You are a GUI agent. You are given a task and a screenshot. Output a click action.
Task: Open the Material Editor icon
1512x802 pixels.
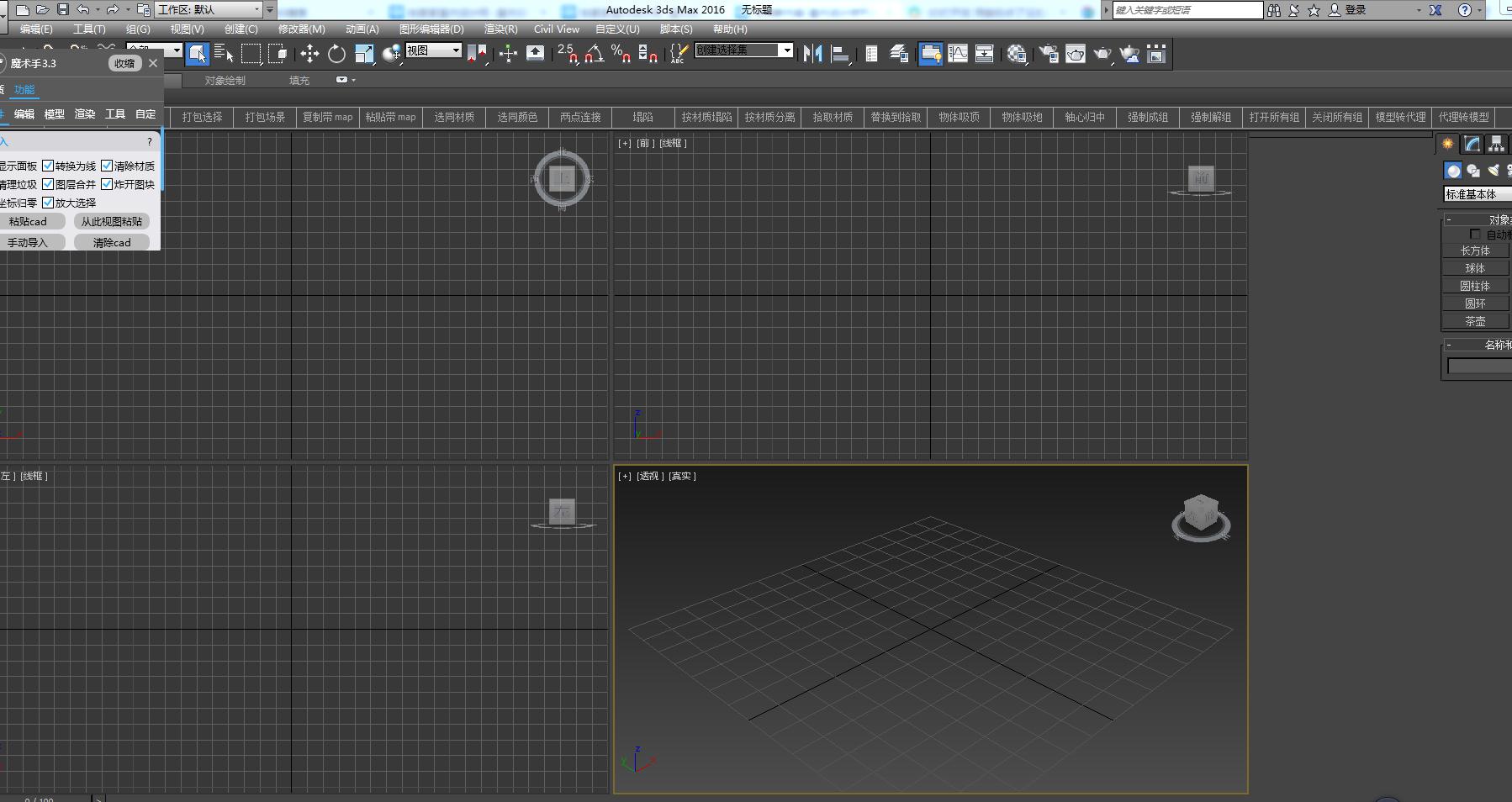tap(1017, 54)
